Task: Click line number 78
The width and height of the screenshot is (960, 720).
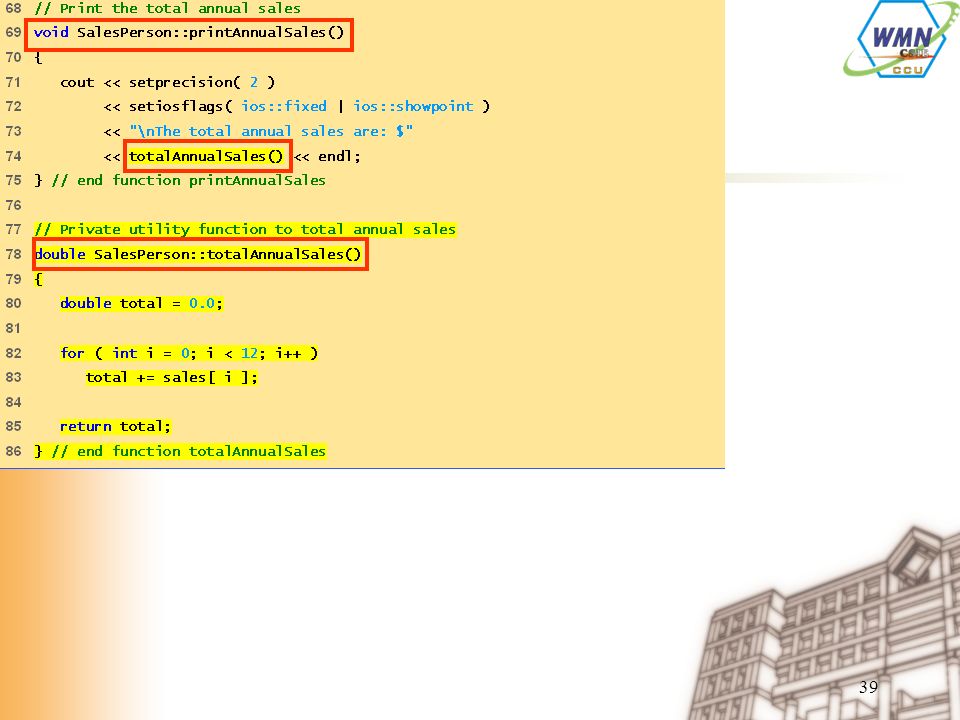Action: (x=13, y=253)
